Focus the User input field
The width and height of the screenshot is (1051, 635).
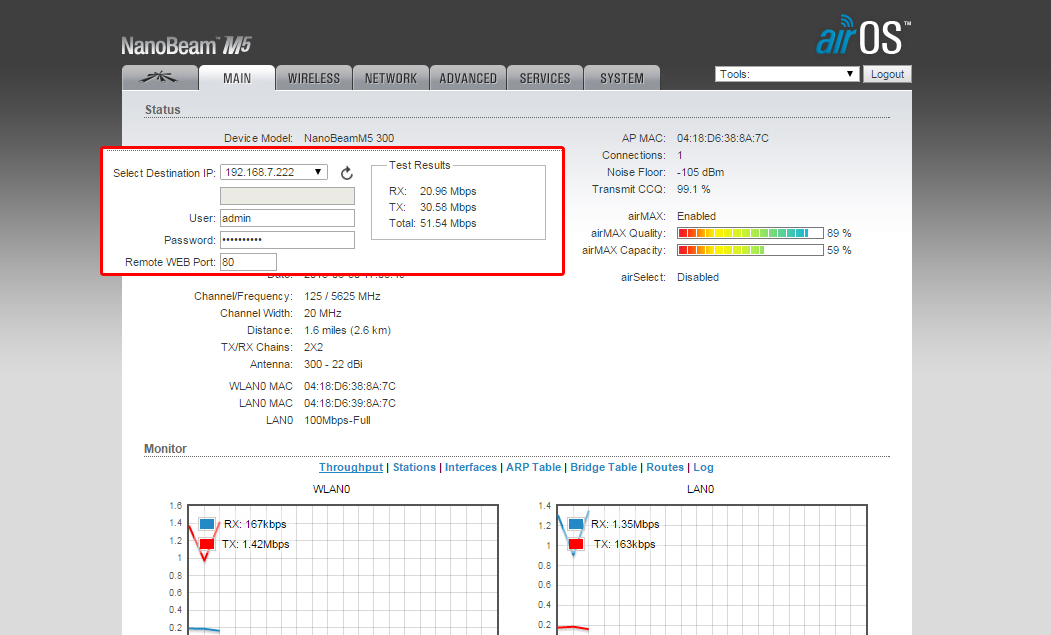coord(288,218)
